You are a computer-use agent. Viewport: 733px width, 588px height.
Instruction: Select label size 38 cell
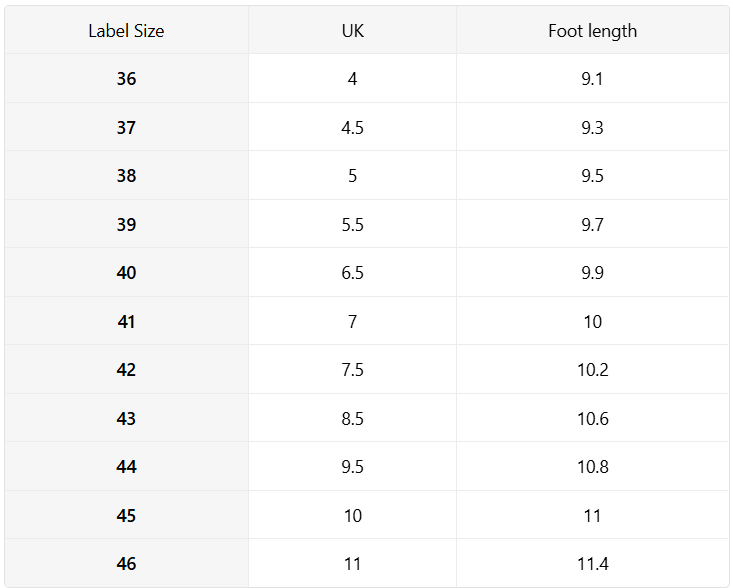pos(126,176)
